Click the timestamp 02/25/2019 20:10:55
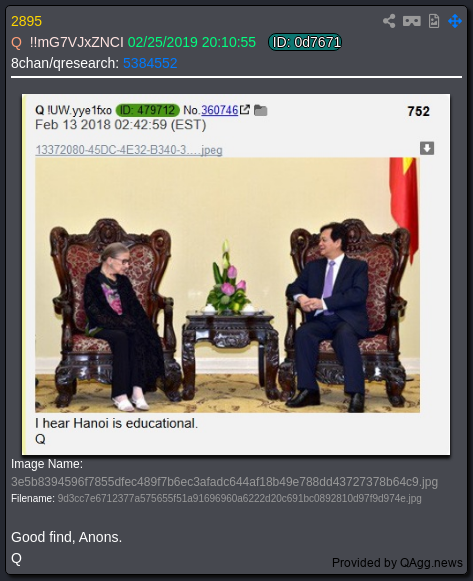 point(191,42)
